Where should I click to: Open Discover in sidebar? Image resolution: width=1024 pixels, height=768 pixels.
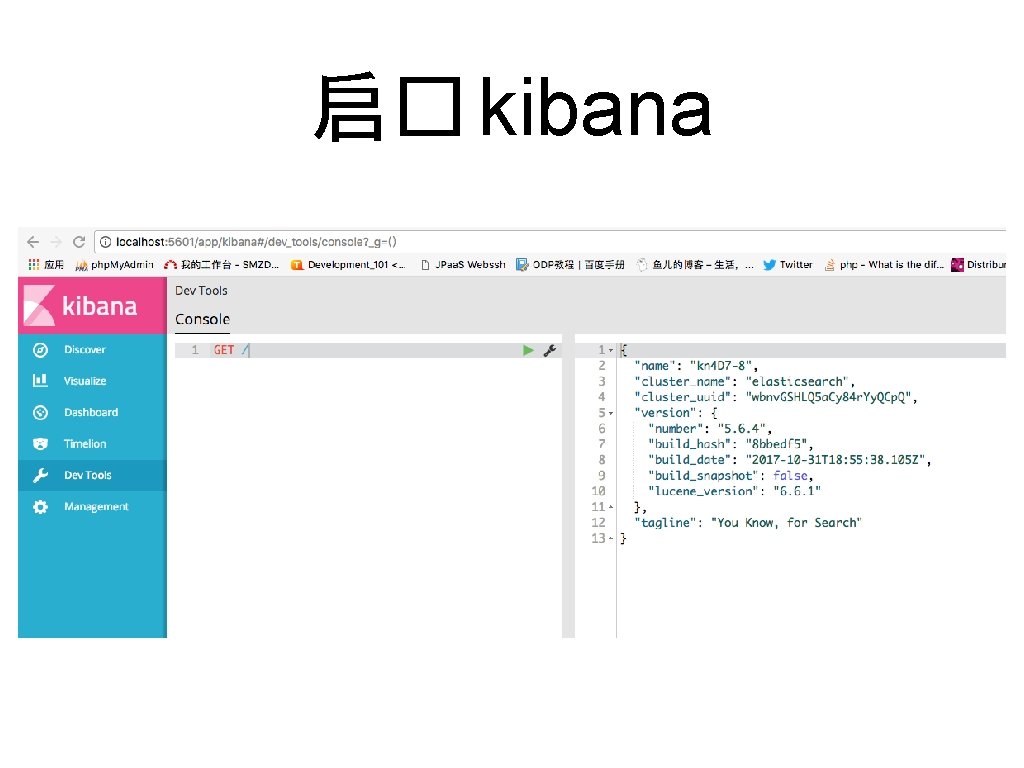92,350
